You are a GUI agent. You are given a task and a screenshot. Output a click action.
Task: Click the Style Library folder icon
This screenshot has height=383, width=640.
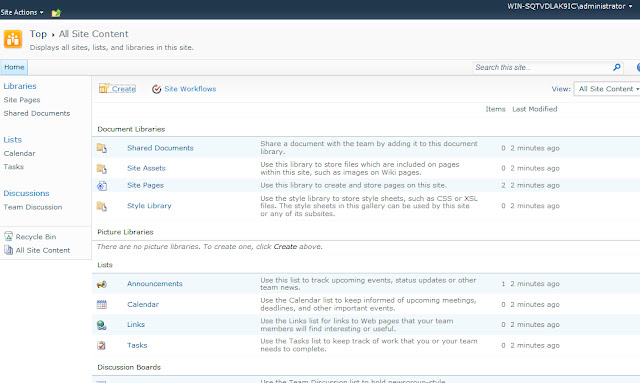(102, 206)
